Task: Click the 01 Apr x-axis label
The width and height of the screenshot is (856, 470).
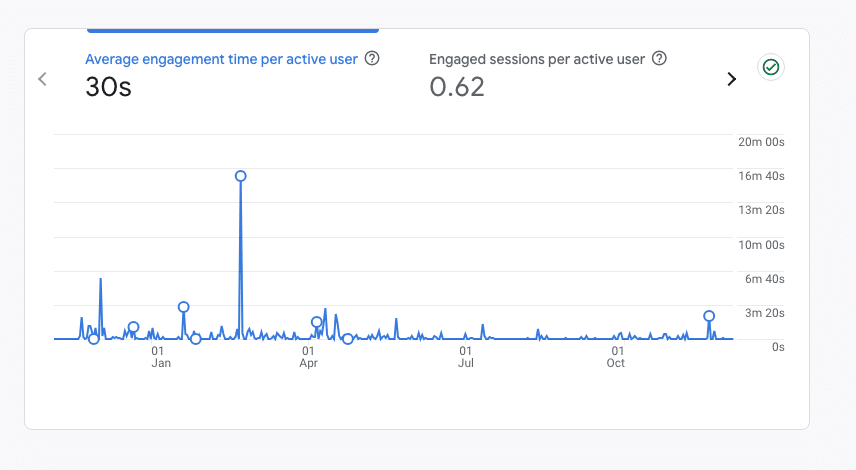Action: 308,357
